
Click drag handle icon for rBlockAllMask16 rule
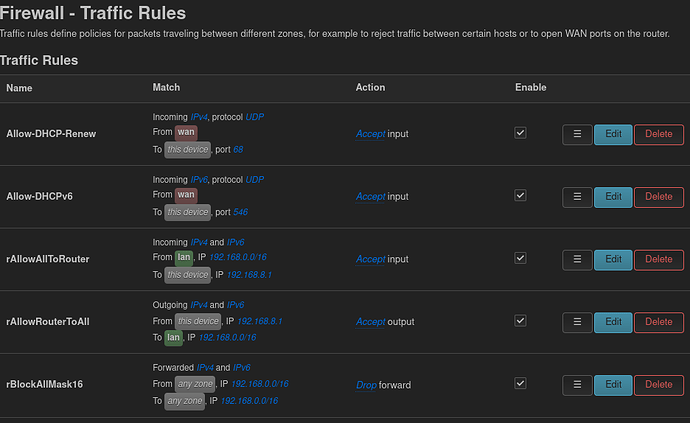577,384
